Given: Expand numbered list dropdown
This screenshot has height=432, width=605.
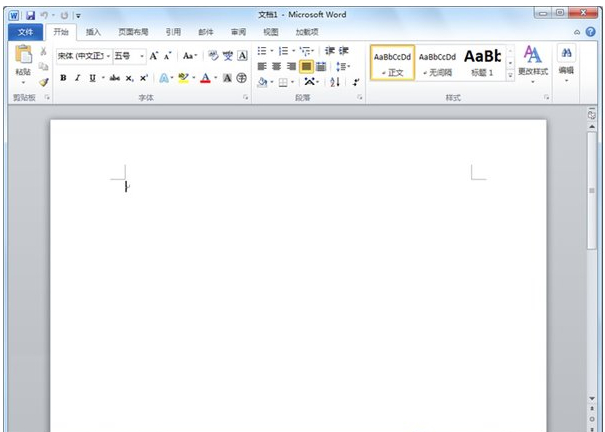Looking at the screenshot, I should point(294,51).
